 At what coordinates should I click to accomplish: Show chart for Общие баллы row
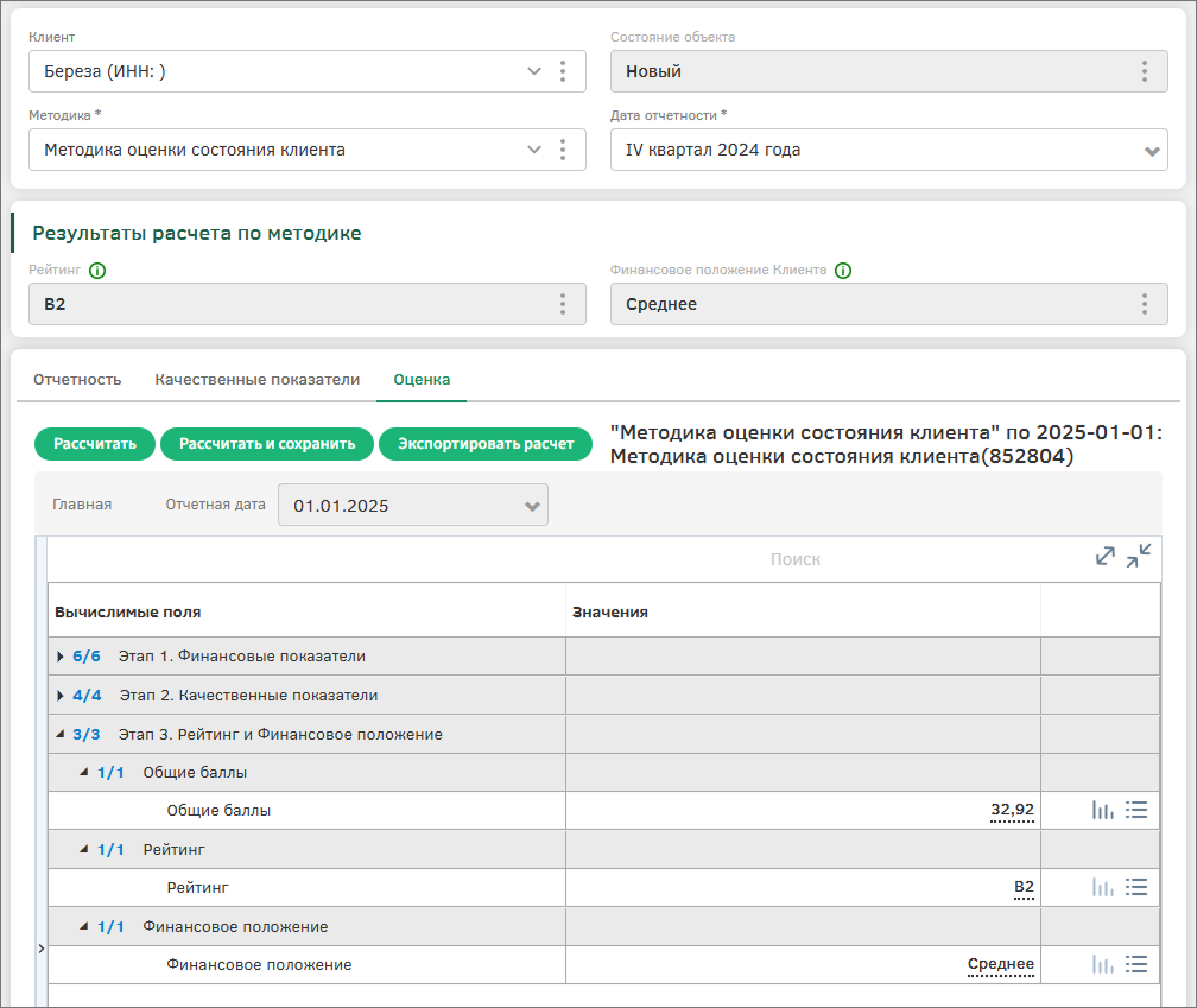click(1103, 810)
